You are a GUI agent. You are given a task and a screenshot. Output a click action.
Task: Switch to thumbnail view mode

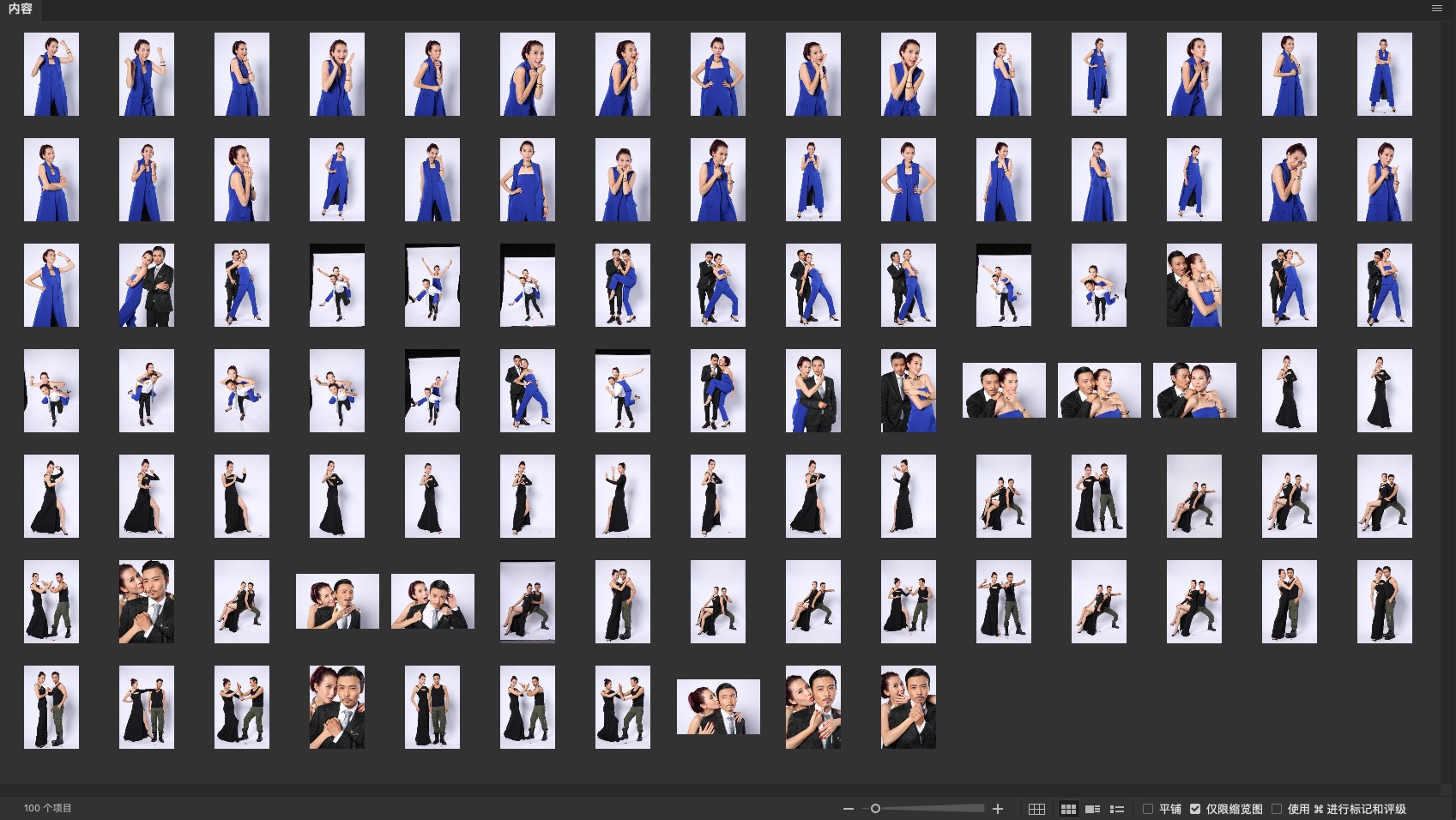coord(1068,809)
